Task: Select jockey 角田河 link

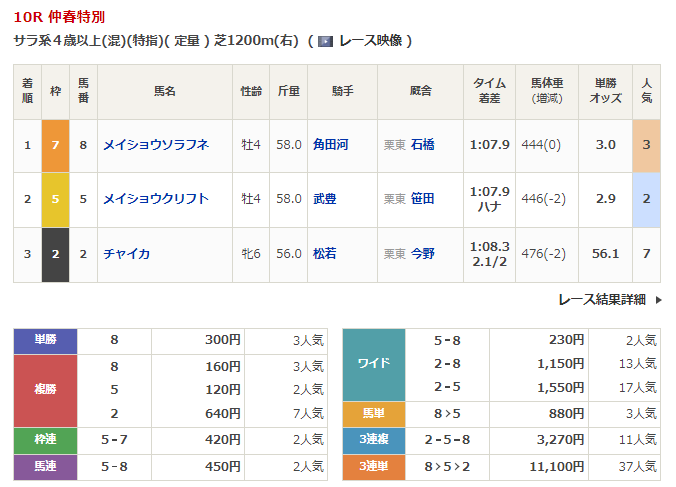Action: pyautogui.click(x=330, y=145)
